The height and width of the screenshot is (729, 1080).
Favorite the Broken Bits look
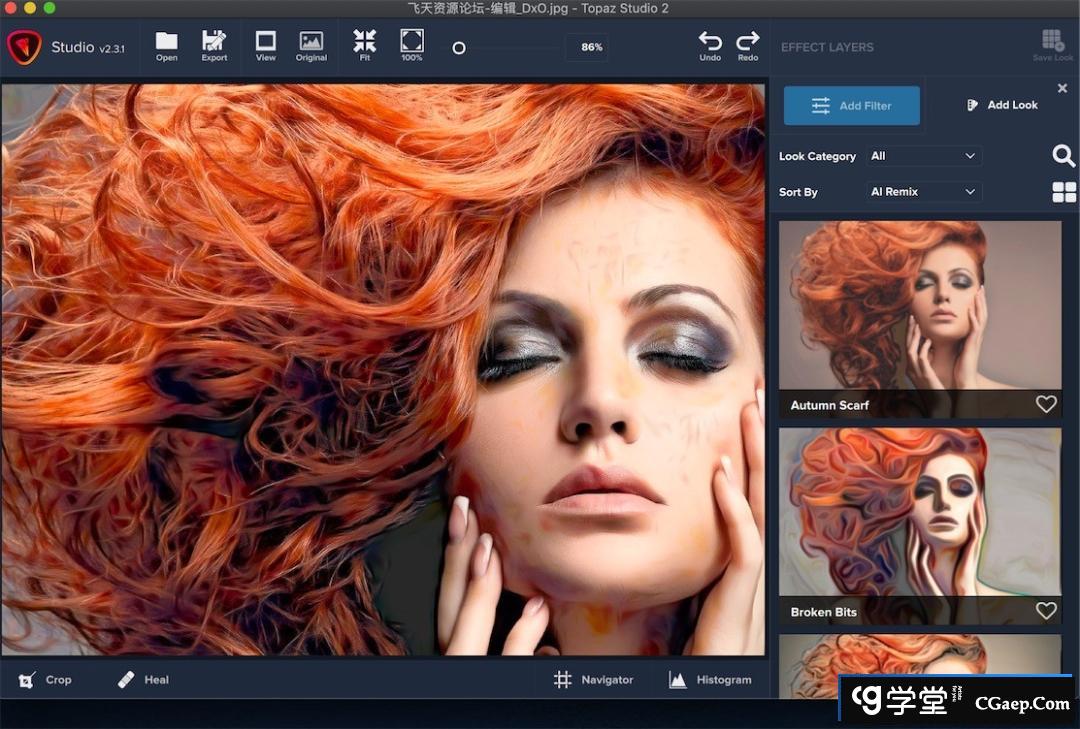tap(1046, 611)
